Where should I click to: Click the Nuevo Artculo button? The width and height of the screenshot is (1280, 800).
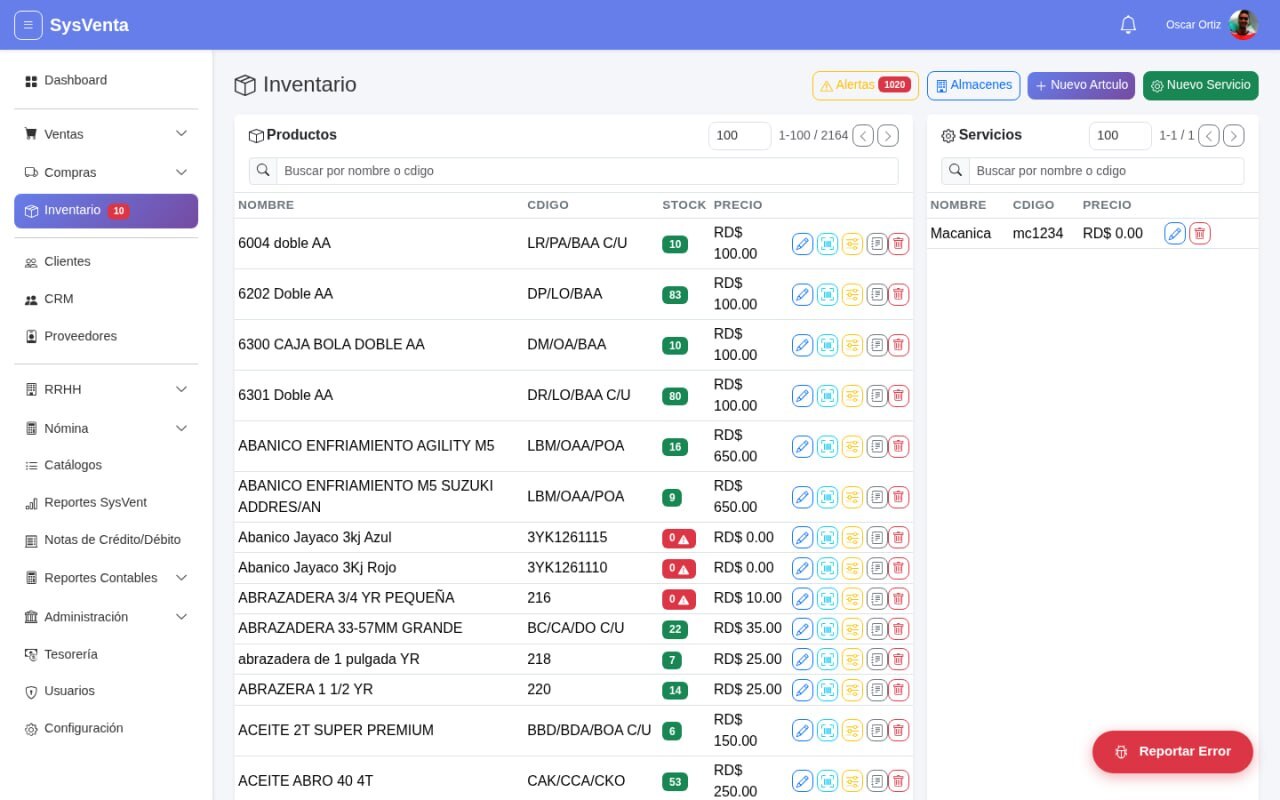coord(1081,85)
